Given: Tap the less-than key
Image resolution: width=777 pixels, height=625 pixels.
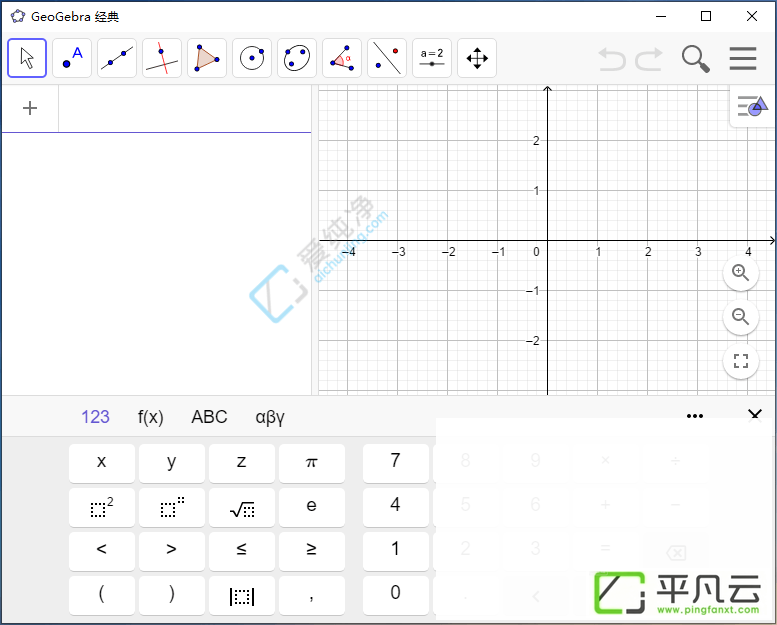Looking at the screenshot, I should pos(102,551).
